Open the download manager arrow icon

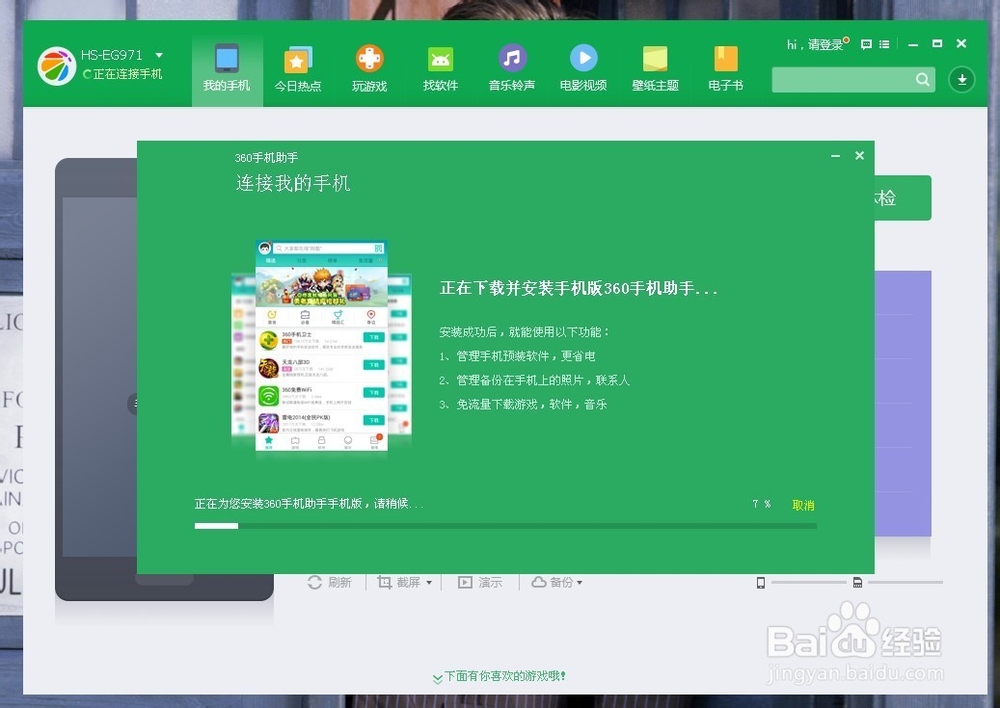coord(962,80)
